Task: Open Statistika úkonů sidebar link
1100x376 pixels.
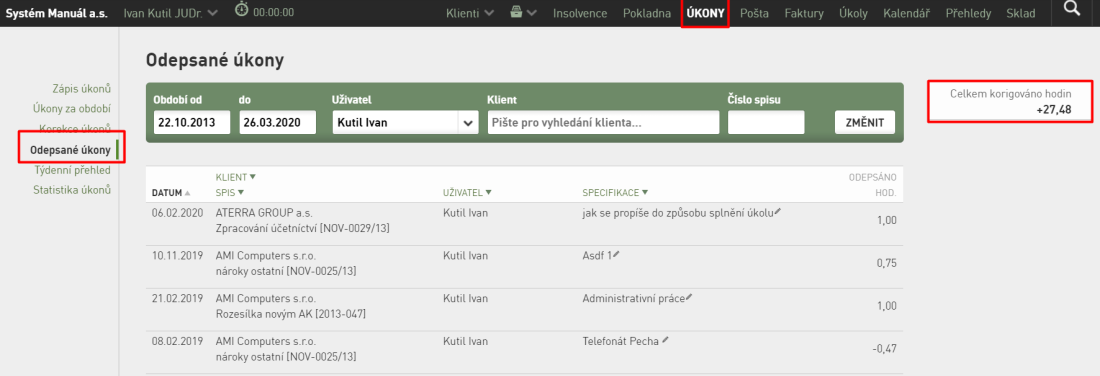Action: [x=72, y=189]
